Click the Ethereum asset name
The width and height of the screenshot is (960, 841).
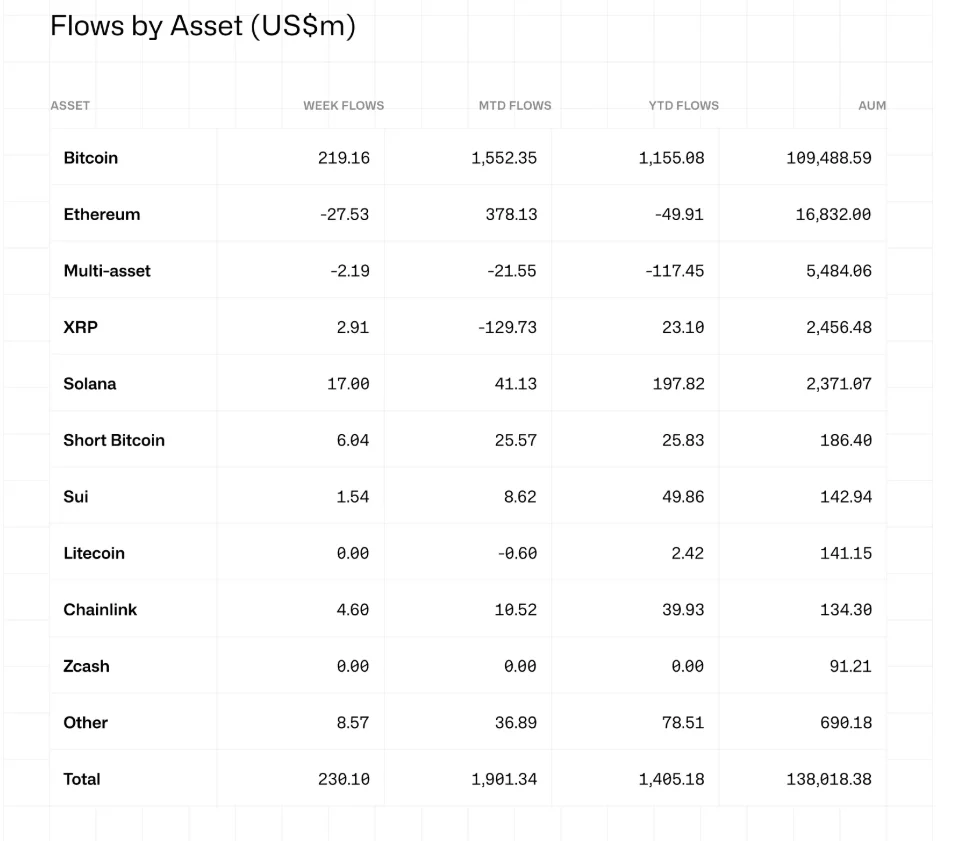[x=101, y=214]
